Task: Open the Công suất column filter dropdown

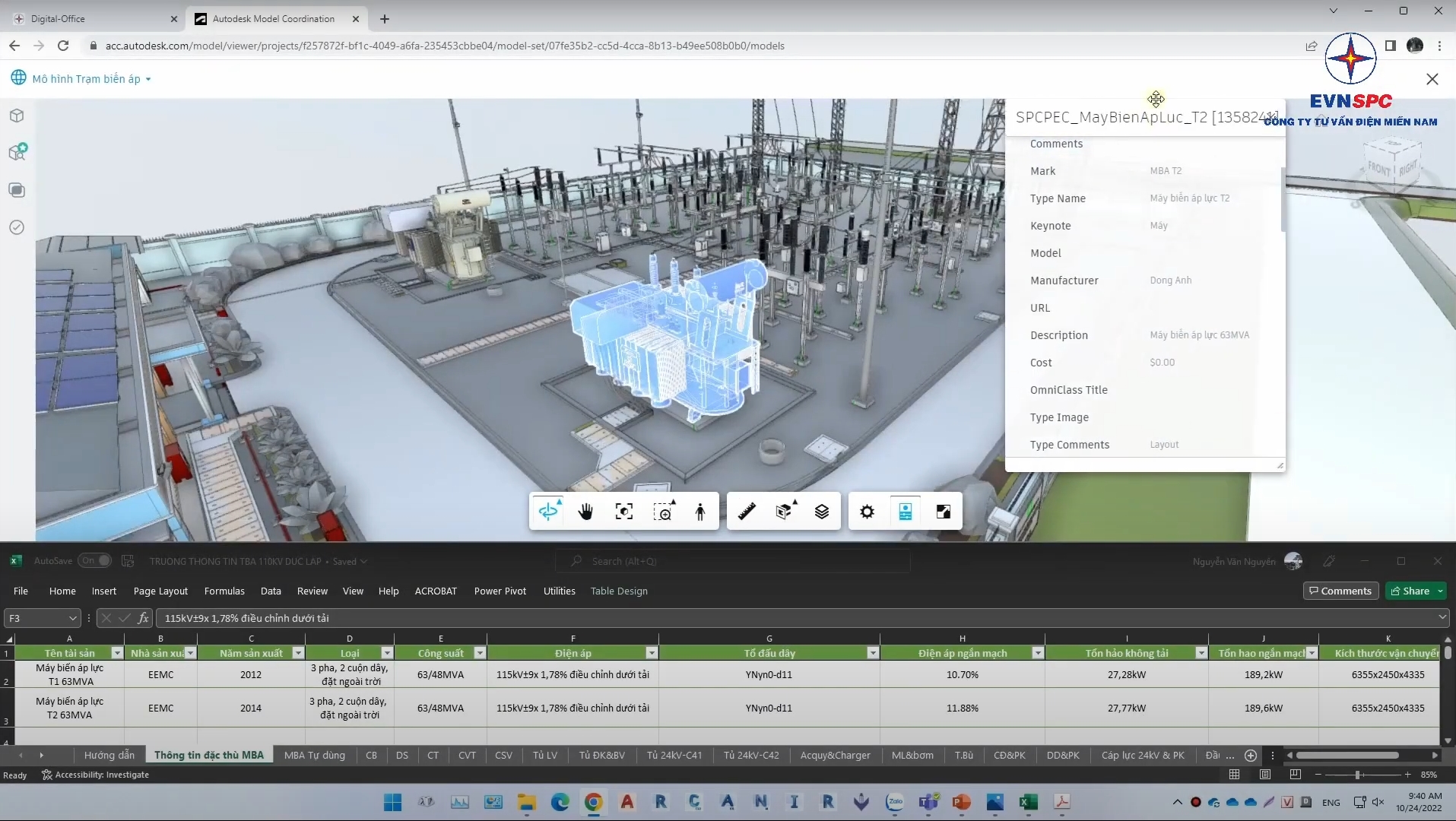Action: click(x=480, y=653)
